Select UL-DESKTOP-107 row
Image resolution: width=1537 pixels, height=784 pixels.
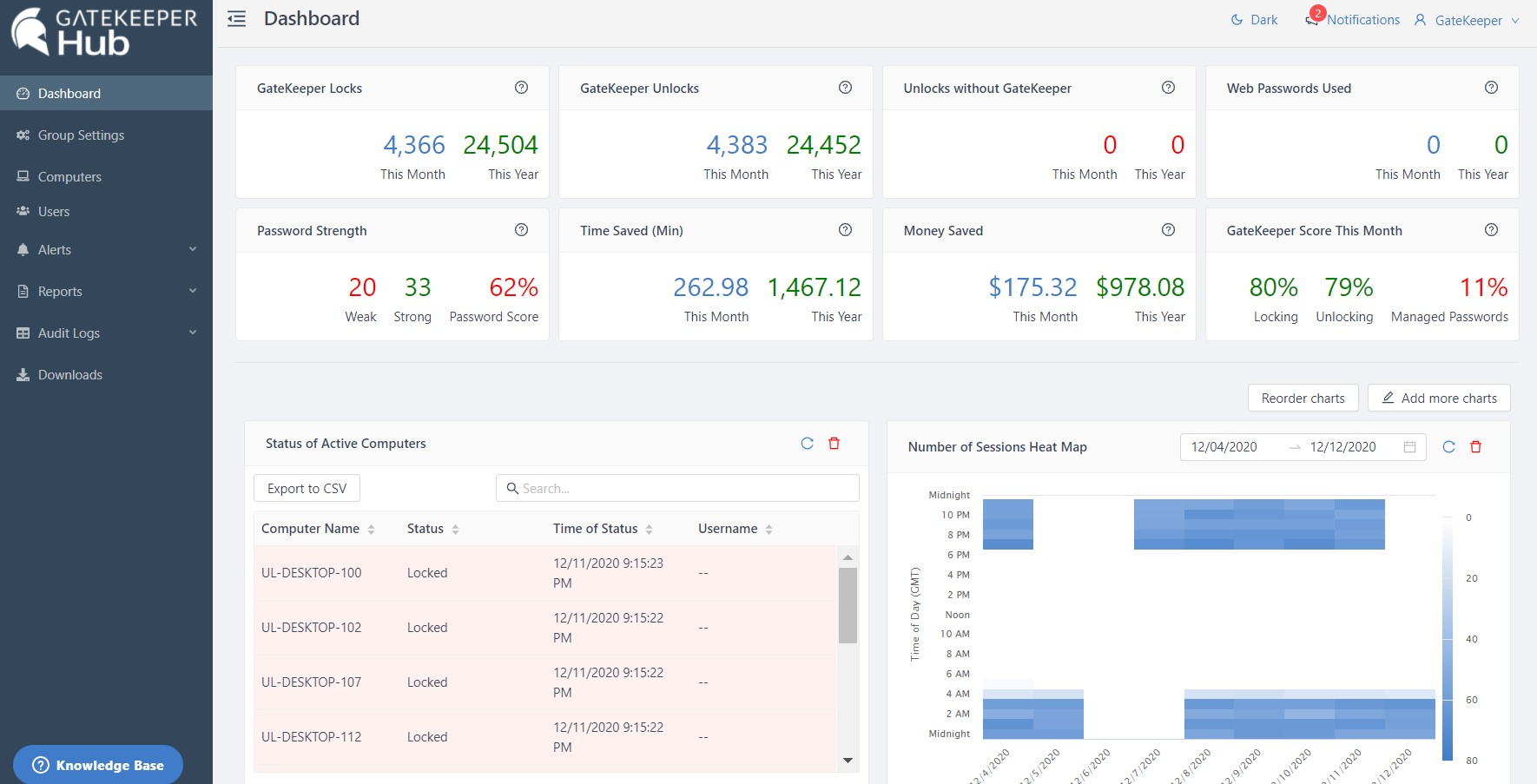click(545, 682)
